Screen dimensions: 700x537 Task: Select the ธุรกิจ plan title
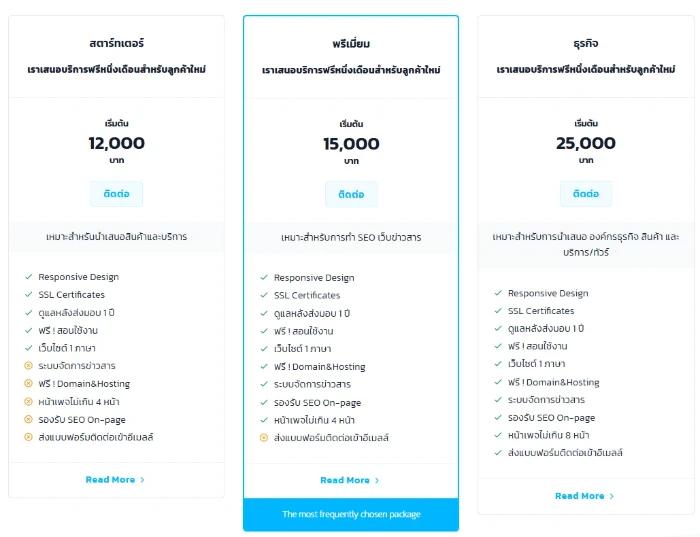[x=586, y=43]
